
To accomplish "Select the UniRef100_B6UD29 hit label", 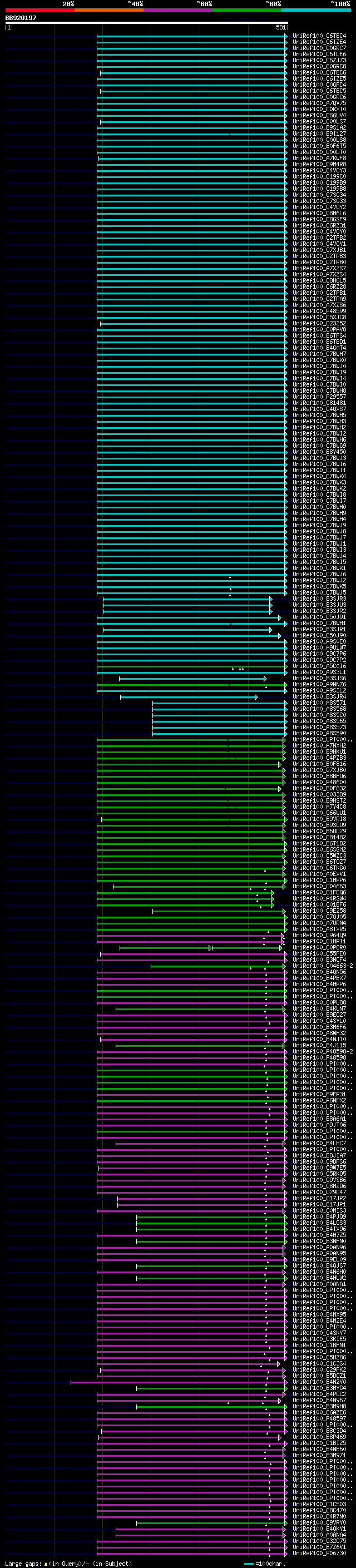I will coord(319,831).
